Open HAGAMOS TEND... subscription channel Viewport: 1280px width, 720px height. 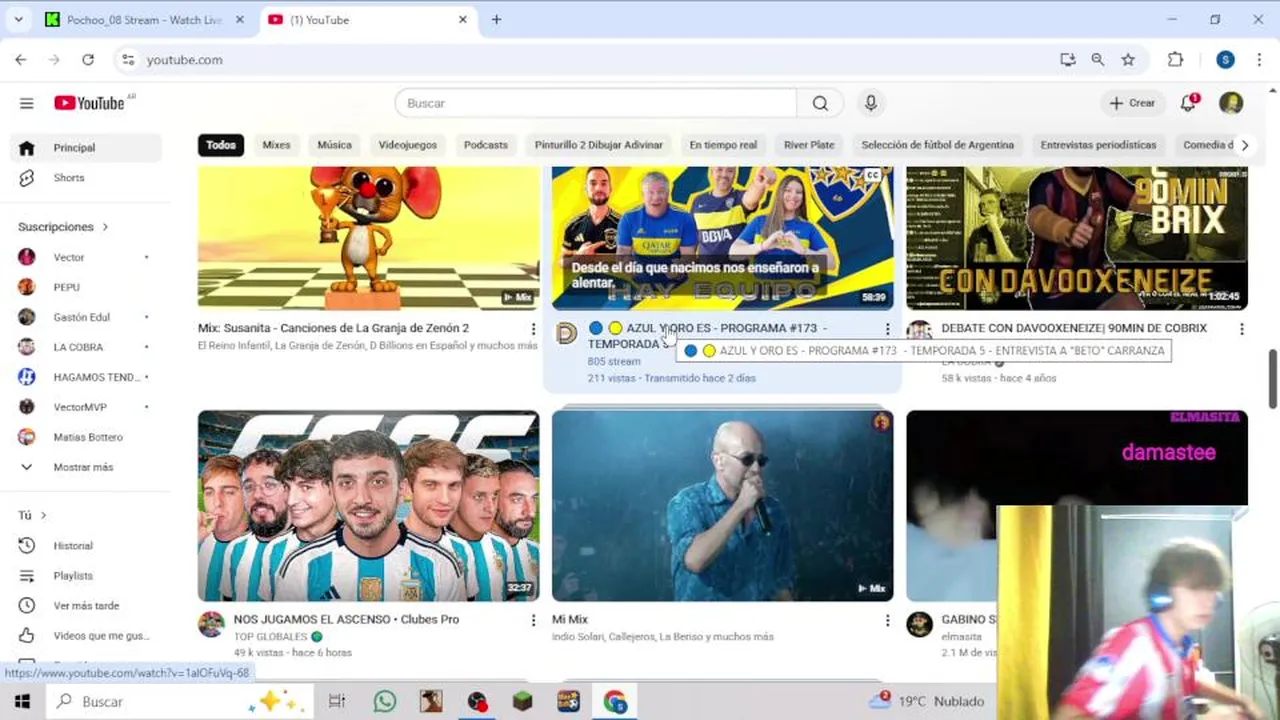[87, 377]
